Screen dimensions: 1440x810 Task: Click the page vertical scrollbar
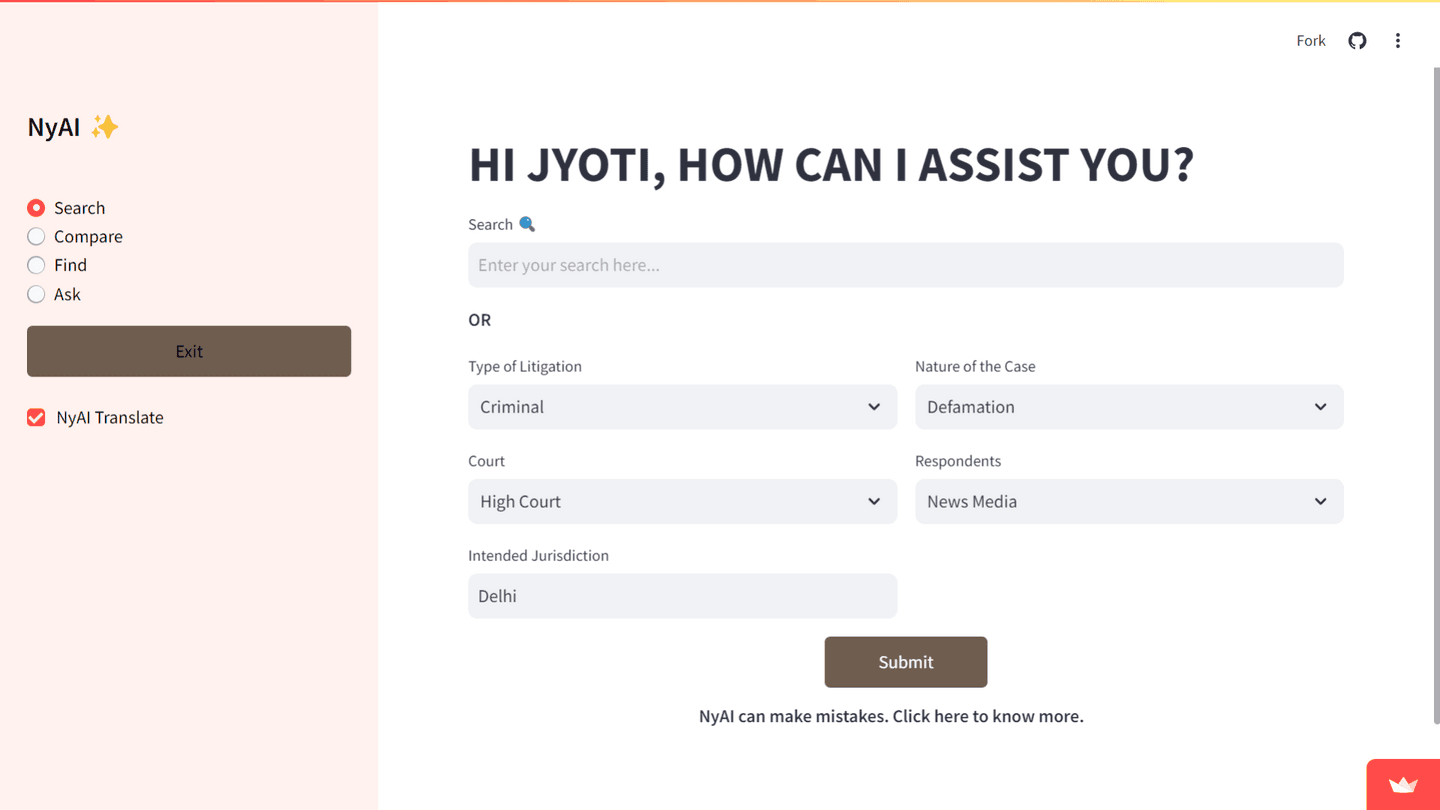pos(1436,395)
